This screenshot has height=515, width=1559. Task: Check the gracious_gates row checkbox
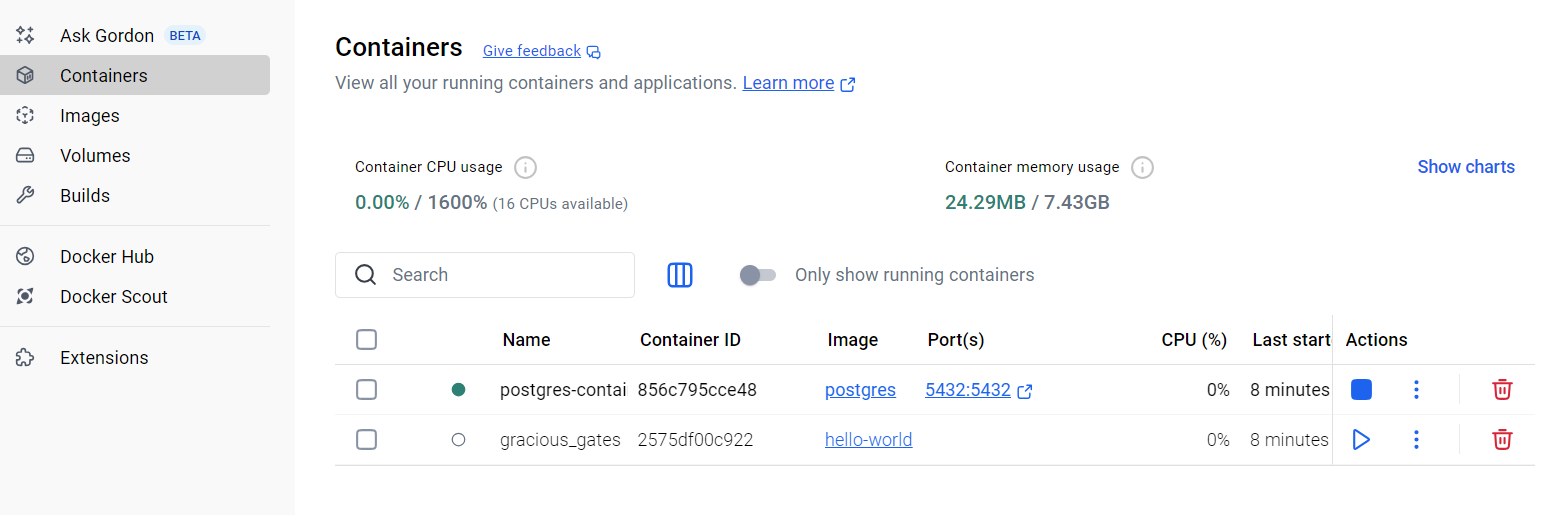coord(367,440)
